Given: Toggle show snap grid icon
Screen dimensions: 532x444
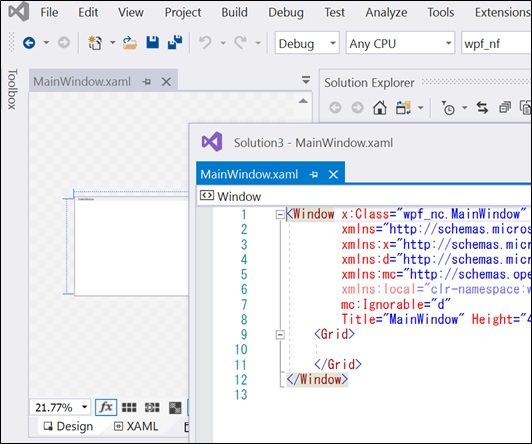Looking at the screenshot, I should (129, 407).
